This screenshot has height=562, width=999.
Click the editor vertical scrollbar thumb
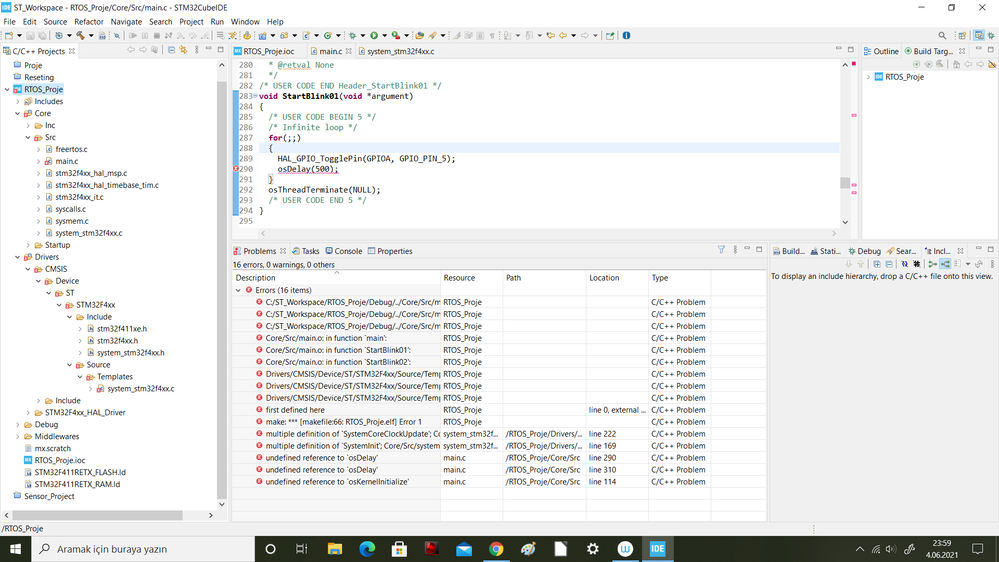(845, 183)
